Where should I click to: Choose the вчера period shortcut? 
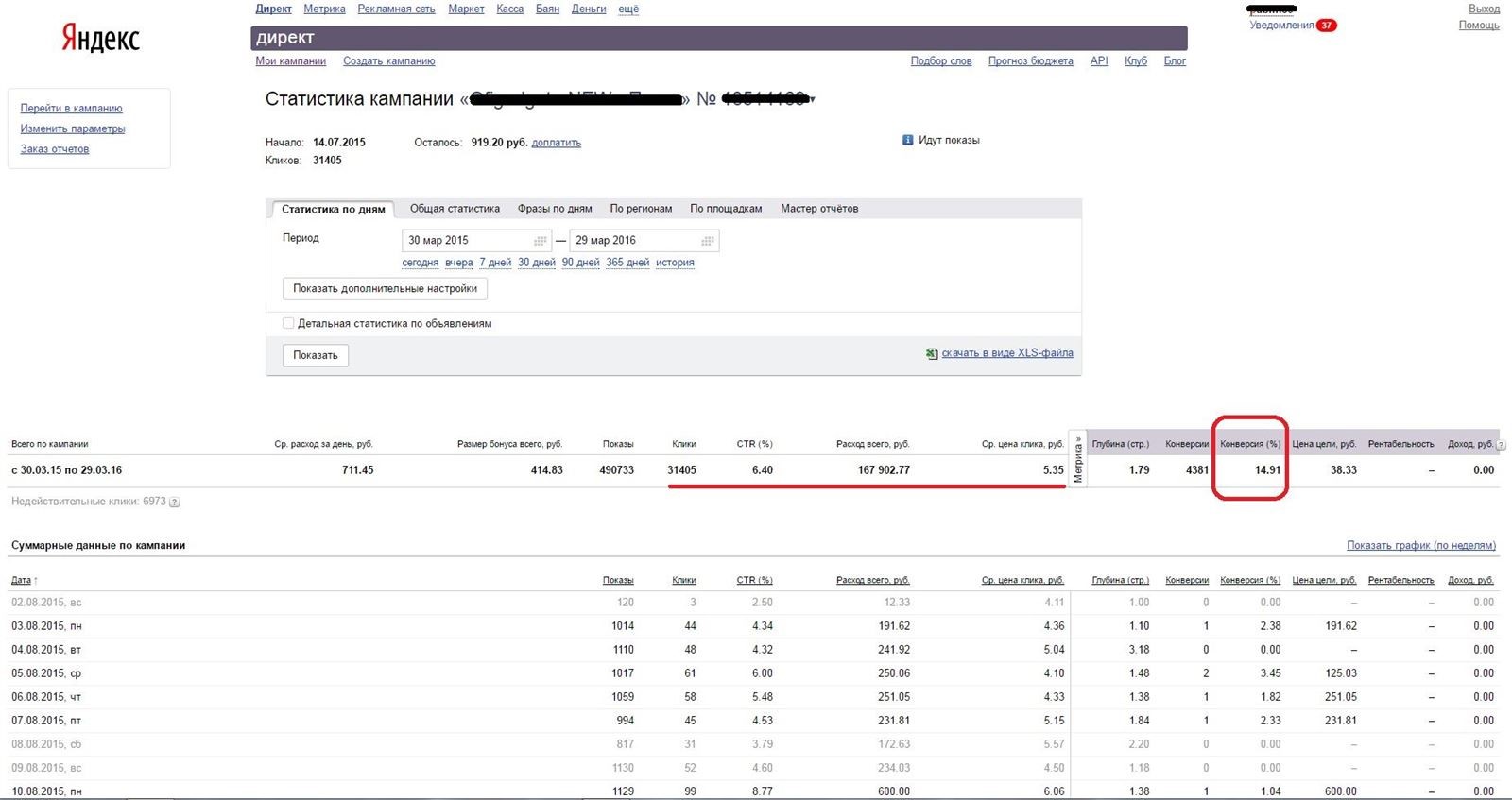[x=458, y=263]
